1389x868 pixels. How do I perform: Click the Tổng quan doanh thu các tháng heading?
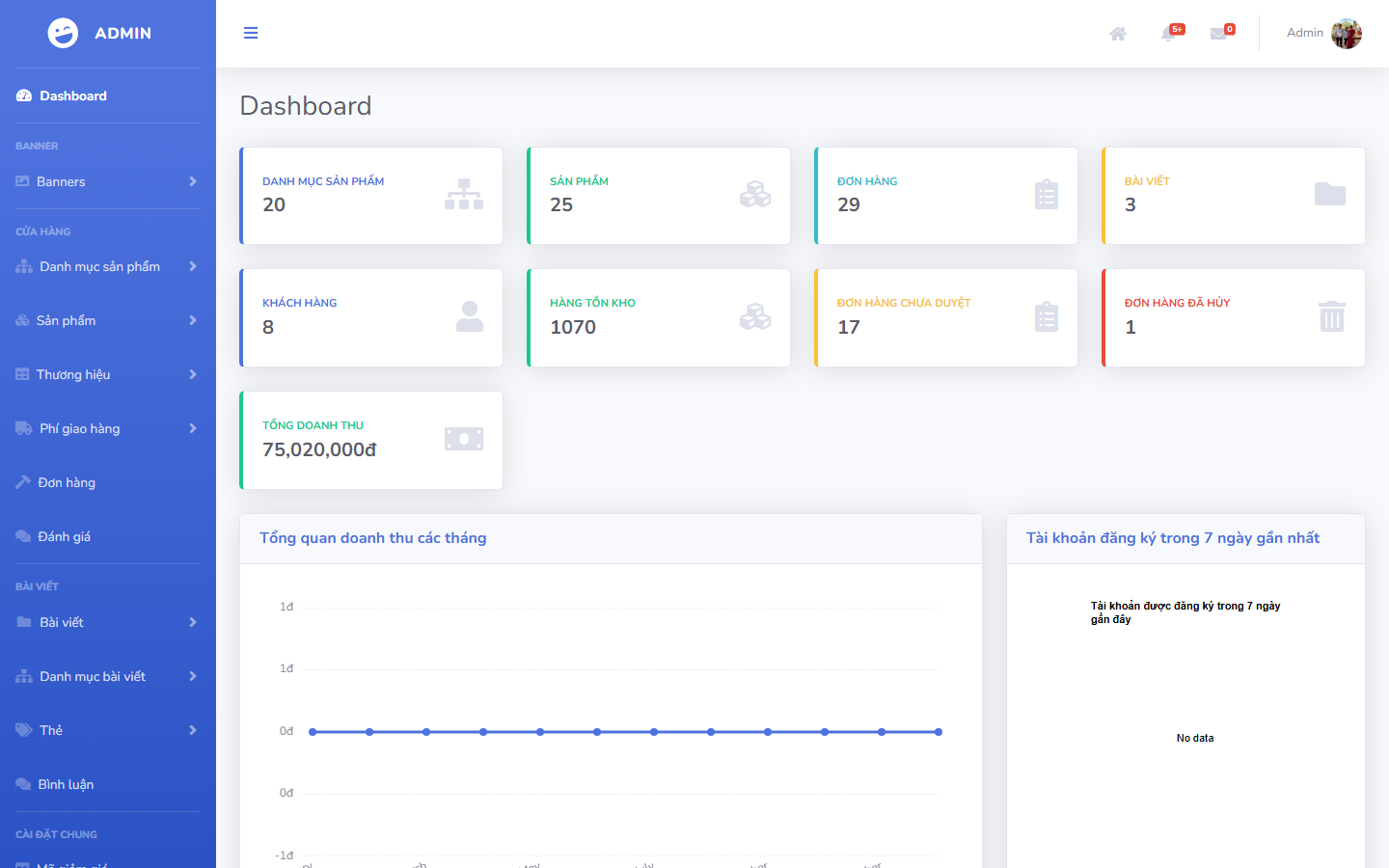point(372,538)
